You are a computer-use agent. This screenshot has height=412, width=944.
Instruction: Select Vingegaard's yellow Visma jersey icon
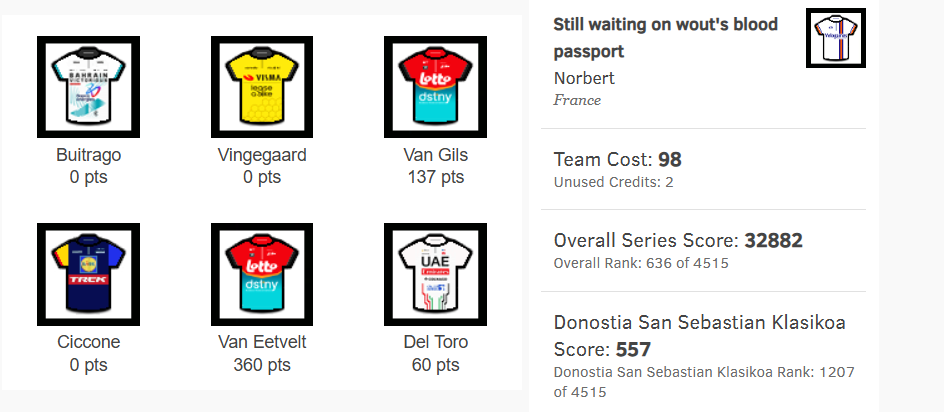[262, 87]
